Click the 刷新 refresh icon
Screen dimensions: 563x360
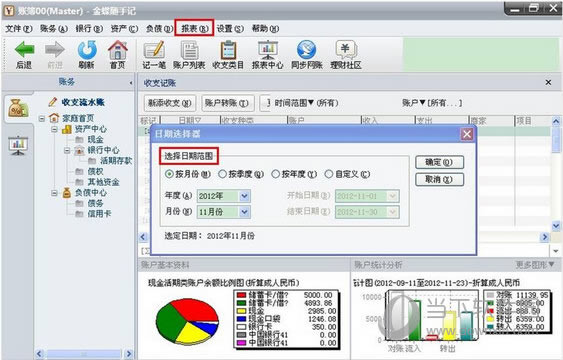87,50
